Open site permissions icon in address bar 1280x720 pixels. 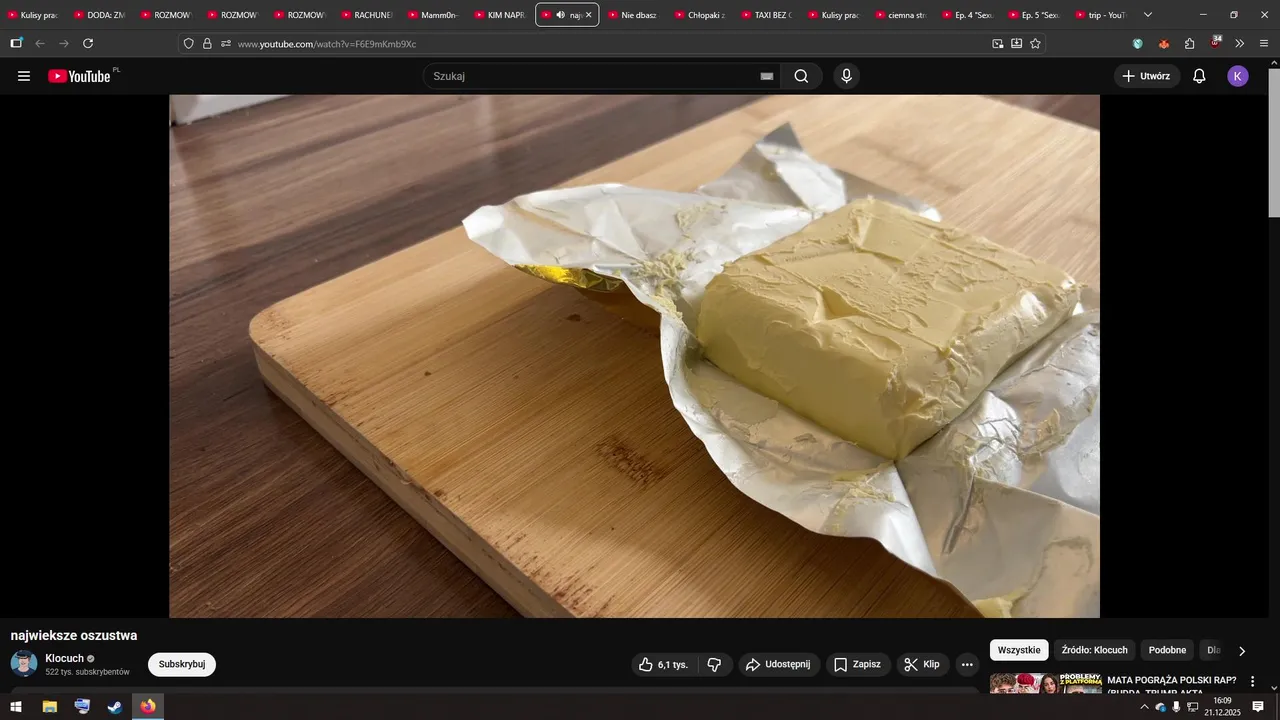tap(226, 44)
